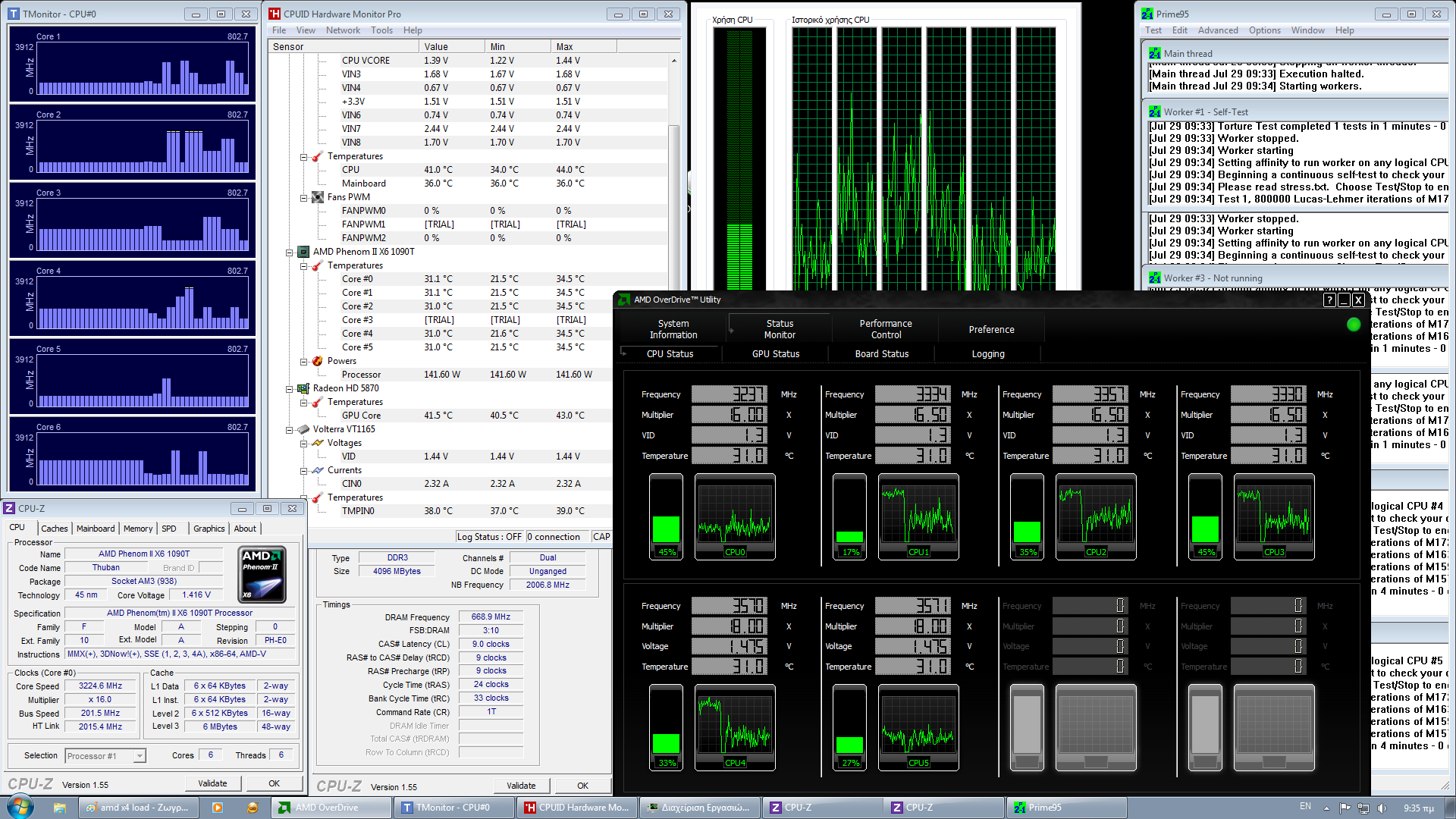Collapse the Powers tree node
Image resolution: width=1456 pixels, height=819 pixels.
(x=303, y=361)
